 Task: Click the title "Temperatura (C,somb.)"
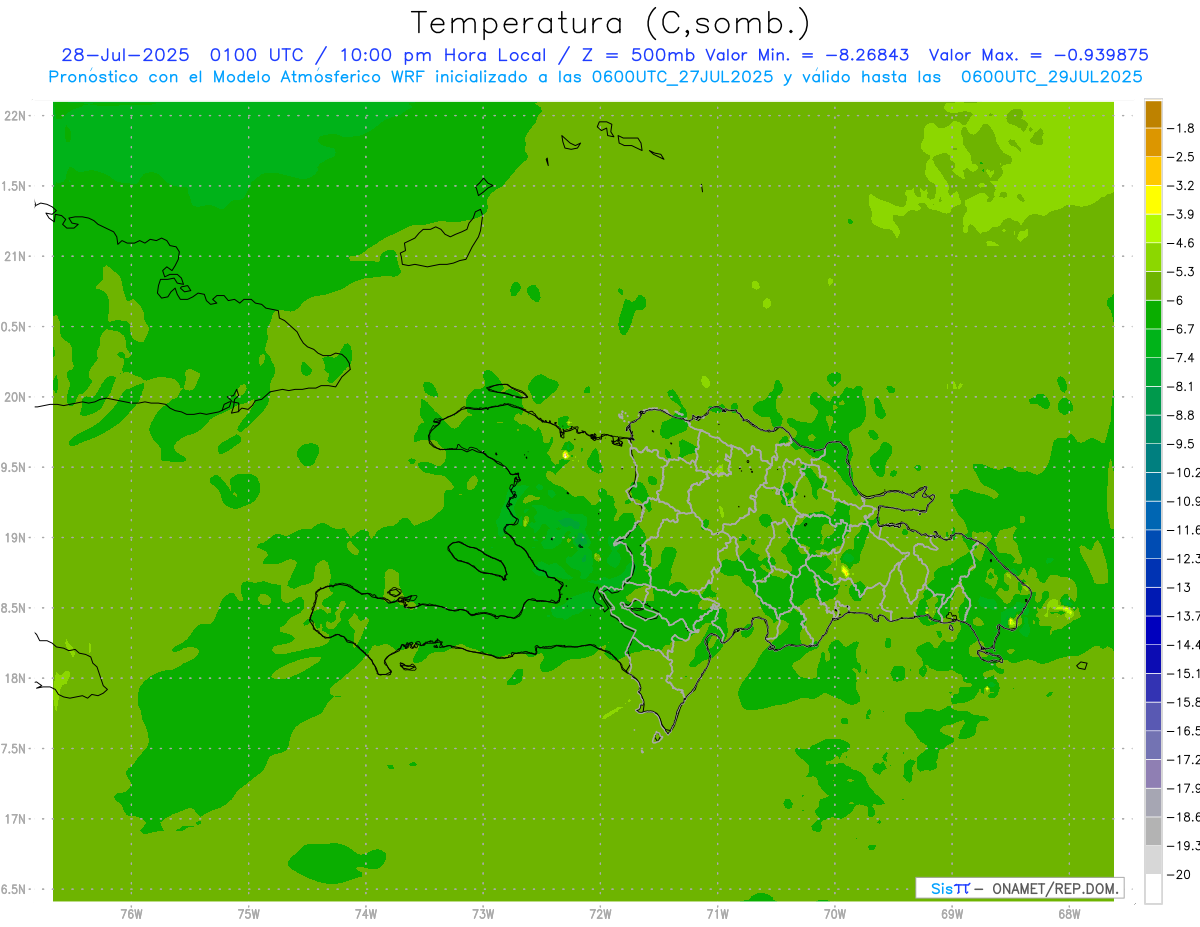(610, 23)
